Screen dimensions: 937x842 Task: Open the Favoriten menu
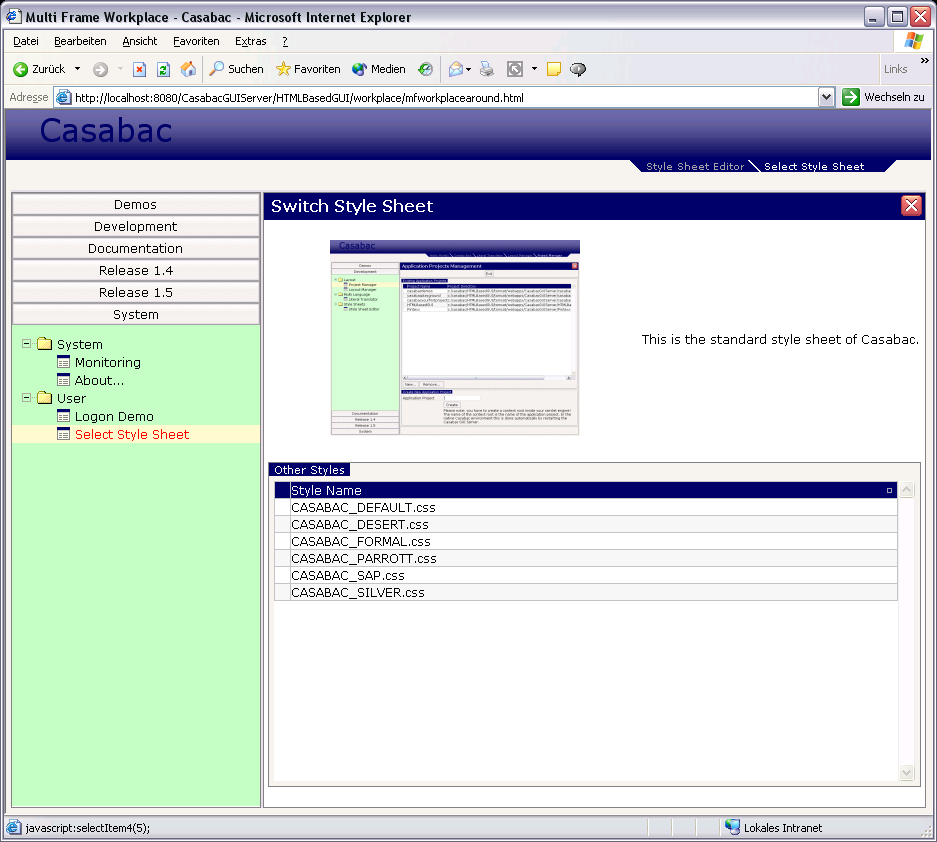click(196, 41)
